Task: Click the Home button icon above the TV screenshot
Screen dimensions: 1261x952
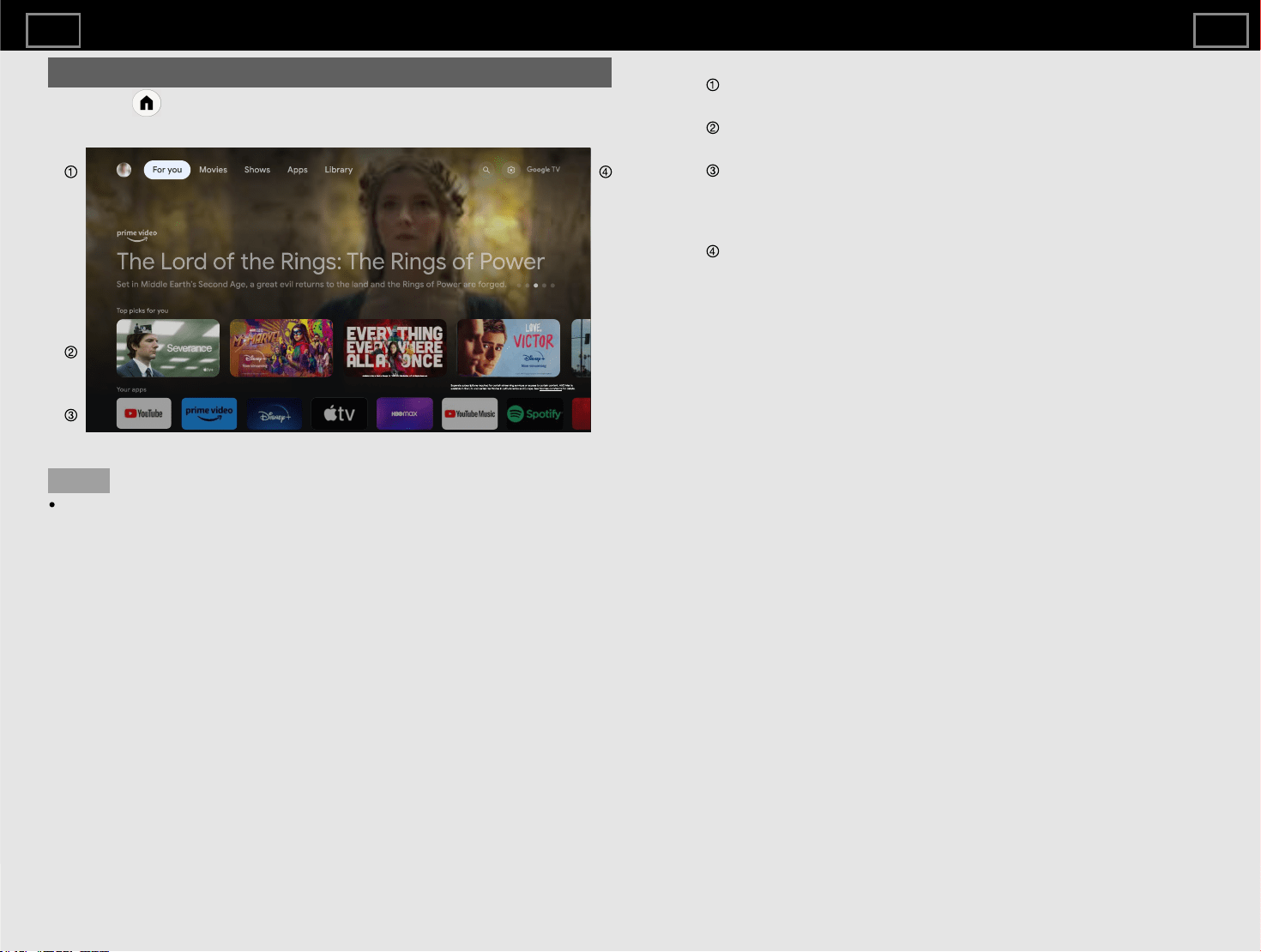Action: point(147,103)
